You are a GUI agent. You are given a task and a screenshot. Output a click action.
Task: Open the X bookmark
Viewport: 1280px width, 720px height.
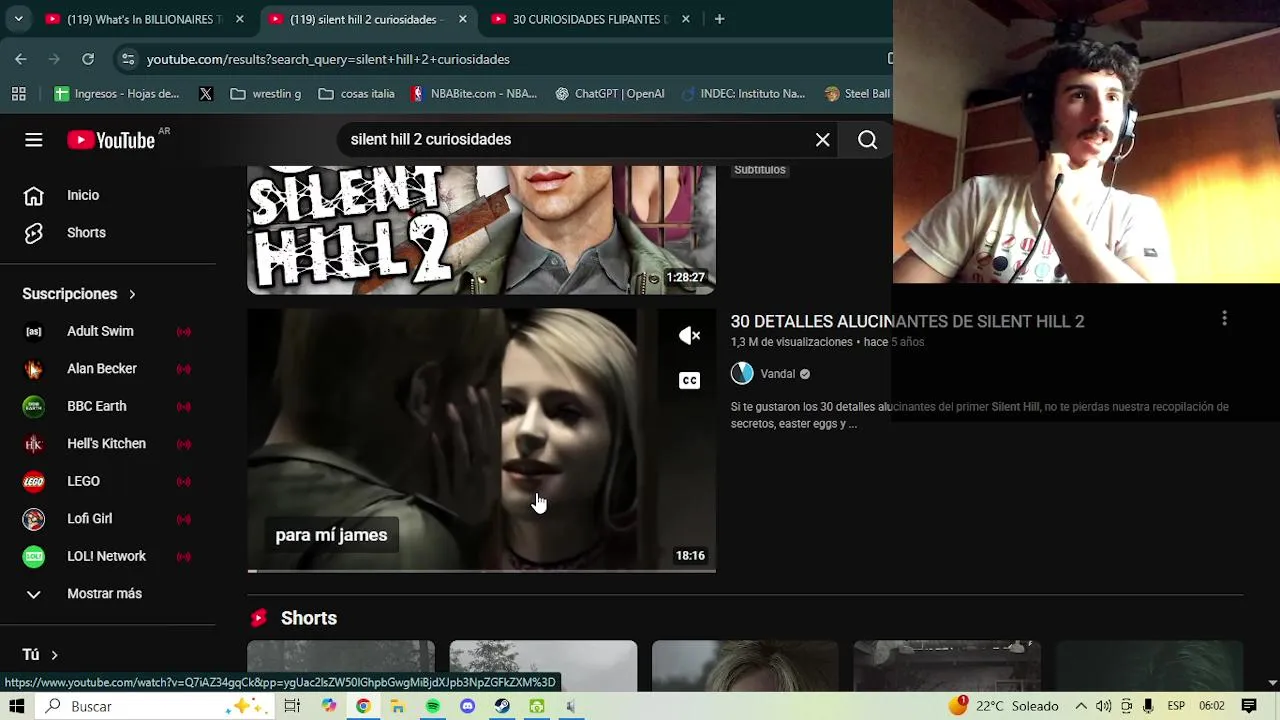point(206,94)
